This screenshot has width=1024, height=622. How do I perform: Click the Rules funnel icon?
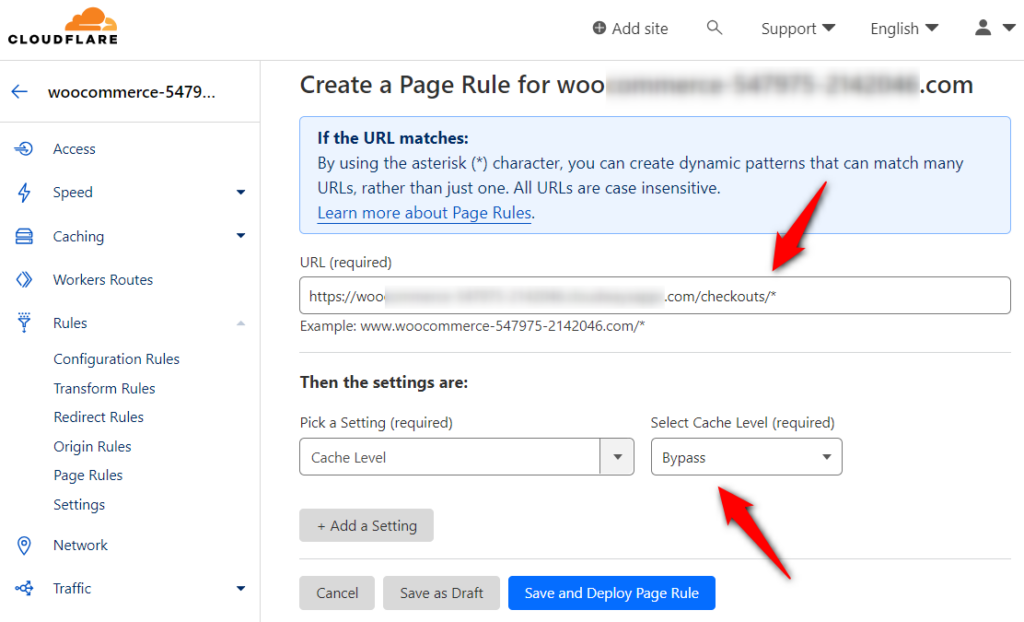coord(22,322)
